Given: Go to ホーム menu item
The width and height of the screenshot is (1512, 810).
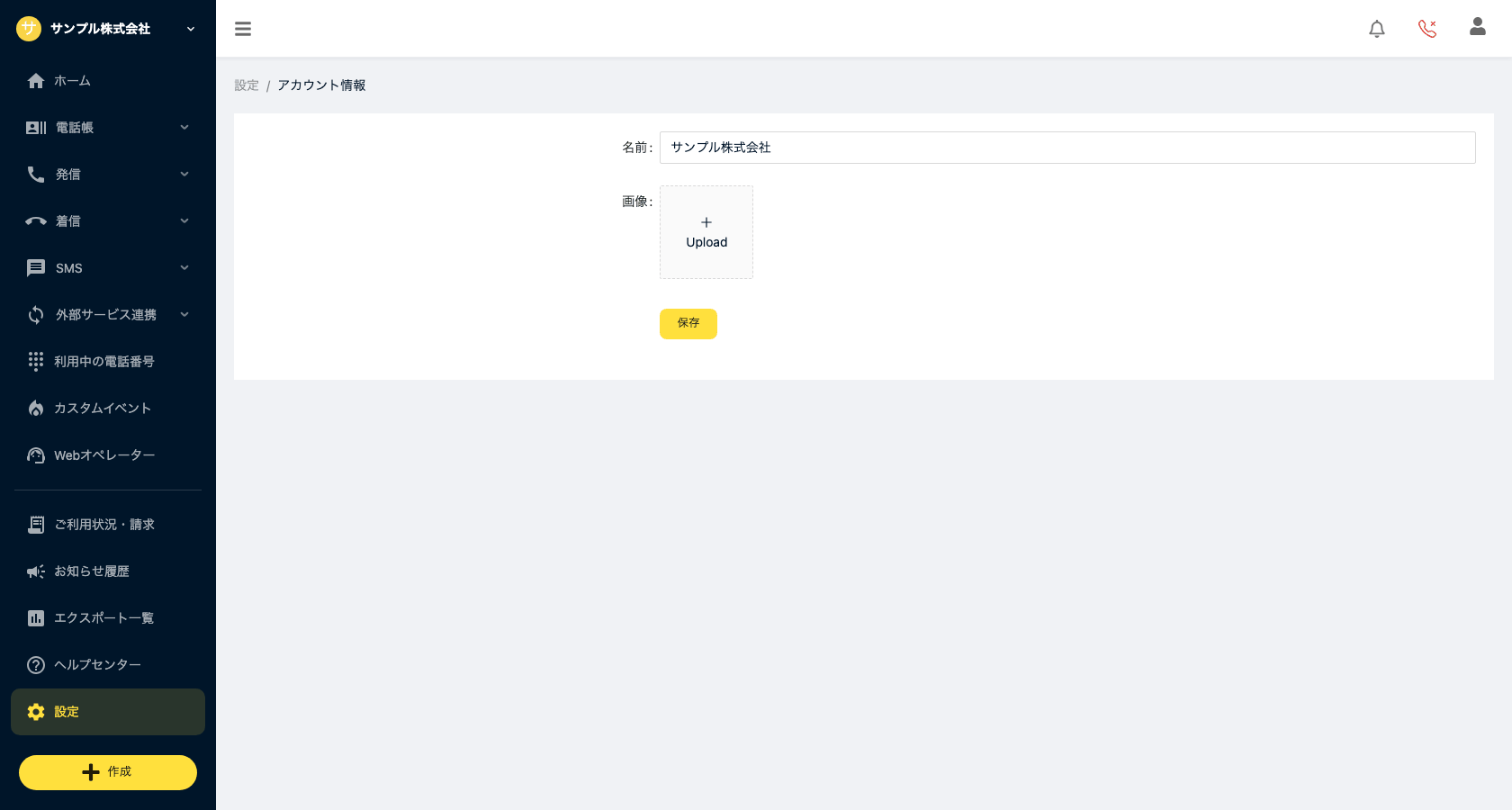Looking at the screenshot, I should 108,81.
